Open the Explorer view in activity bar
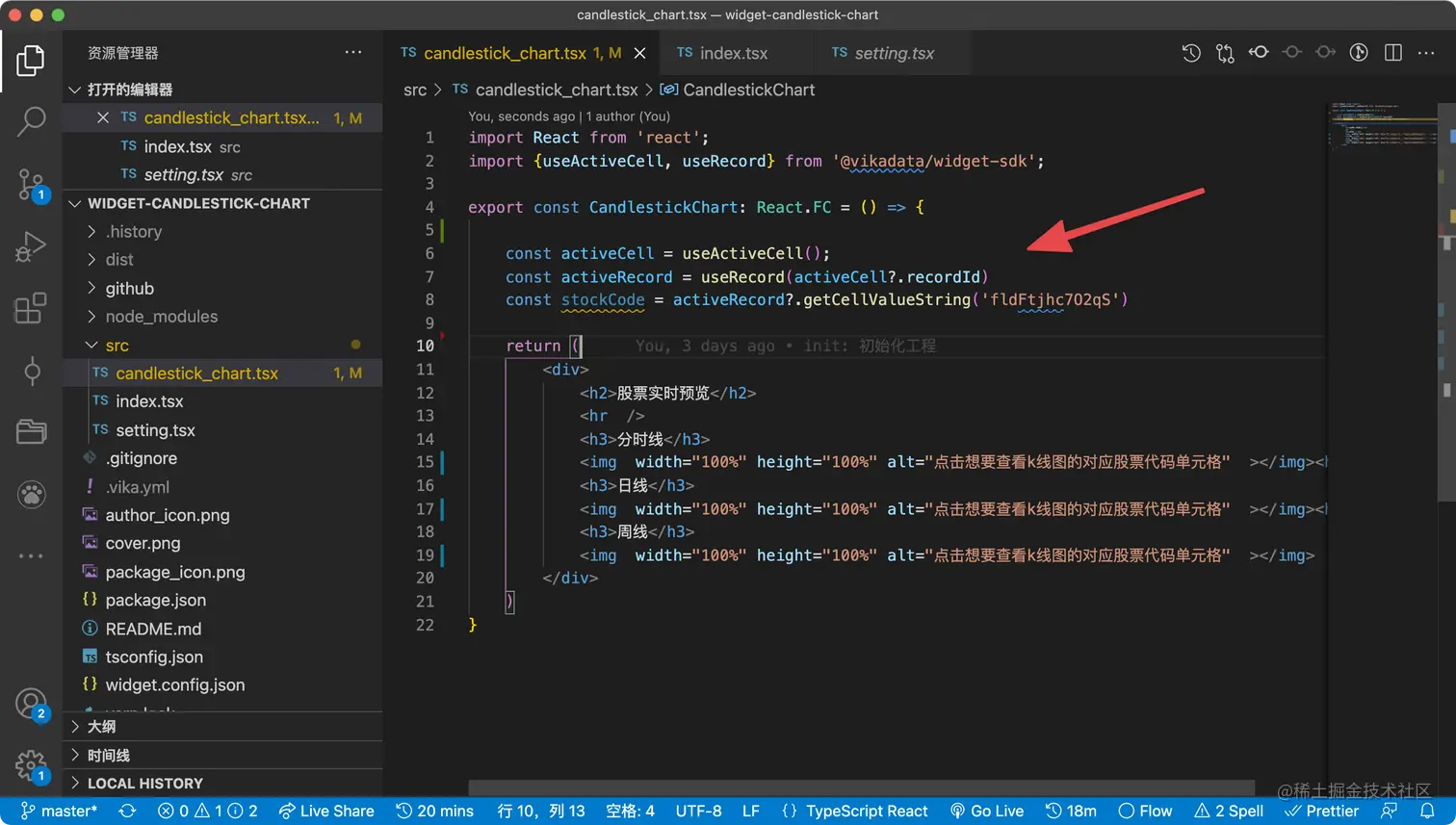1456x825 pixels. [x=31, y=61]
